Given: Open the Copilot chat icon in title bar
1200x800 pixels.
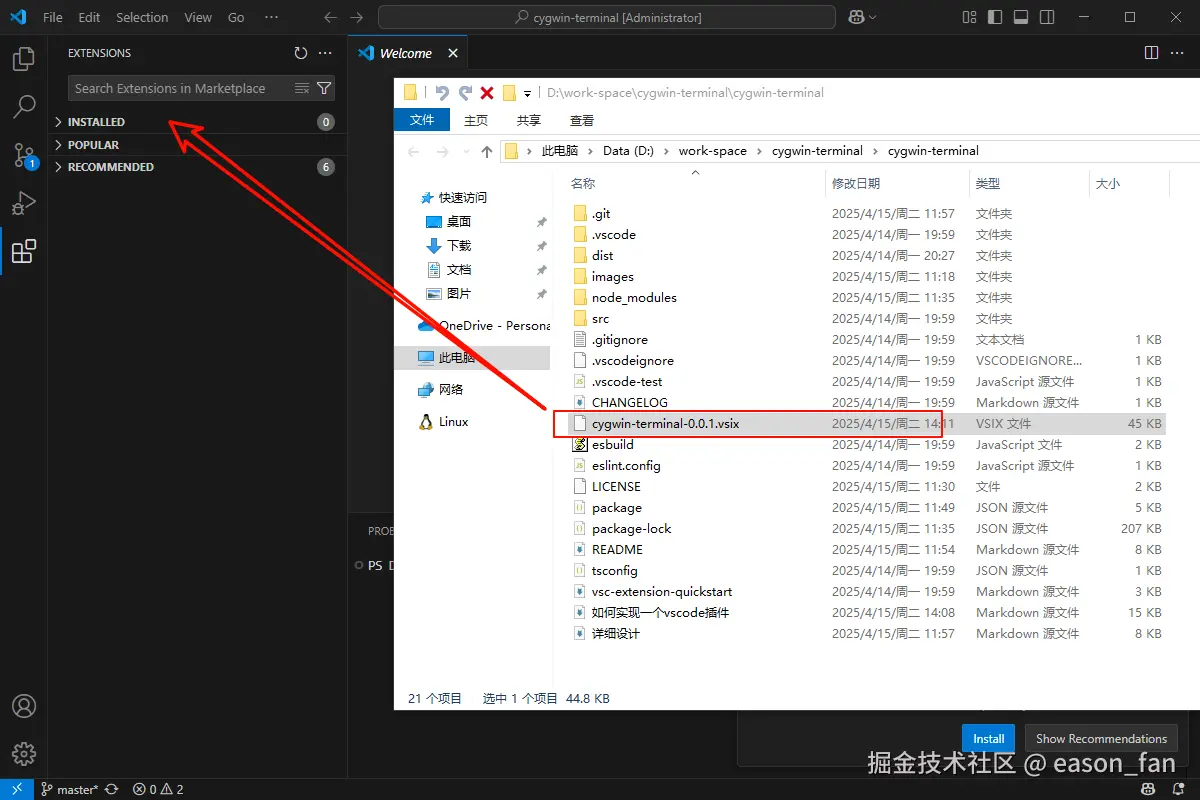Looking at the screenshot, I should click(855, 17).
